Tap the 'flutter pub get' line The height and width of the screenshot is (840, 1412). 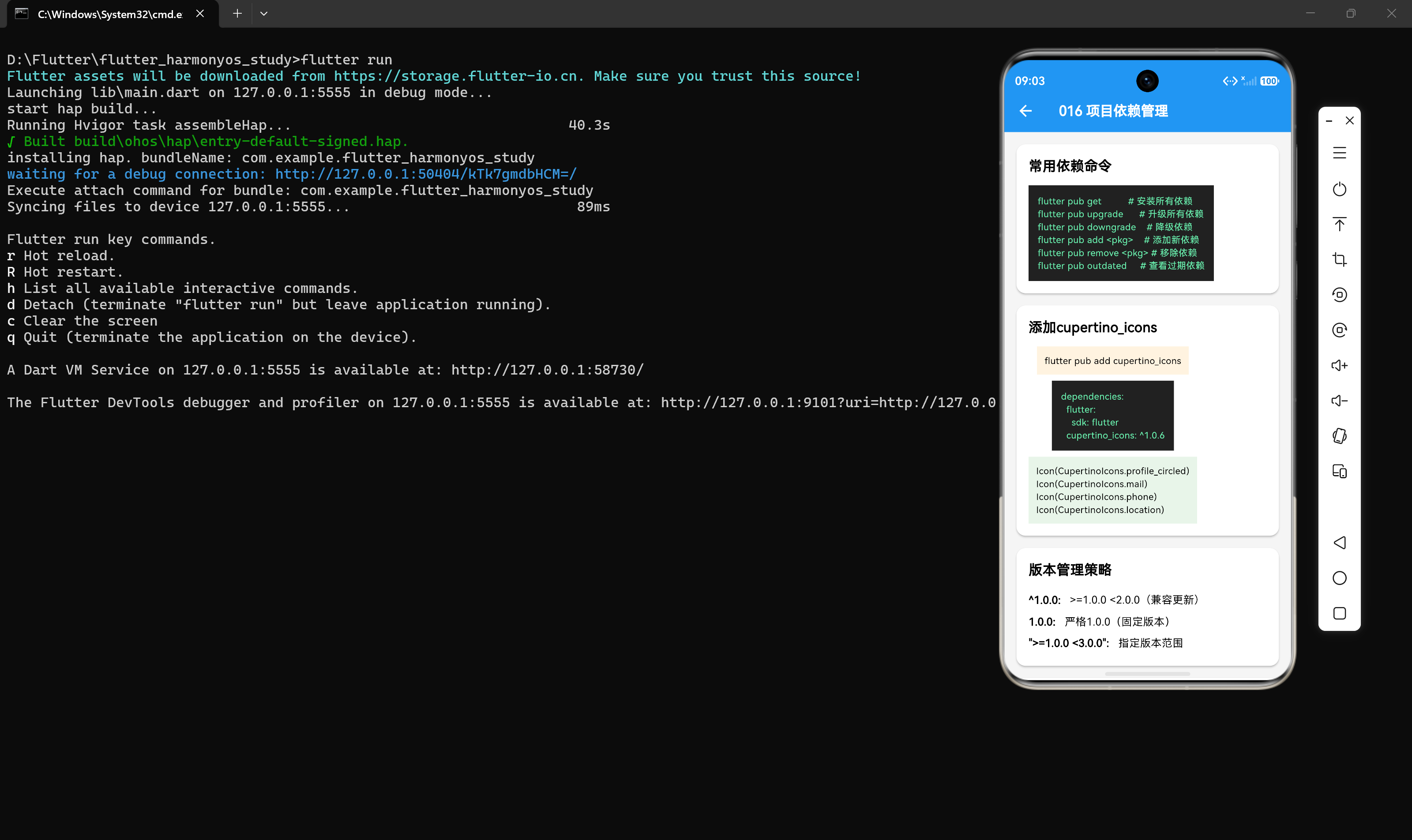[x=1115, y=201]
